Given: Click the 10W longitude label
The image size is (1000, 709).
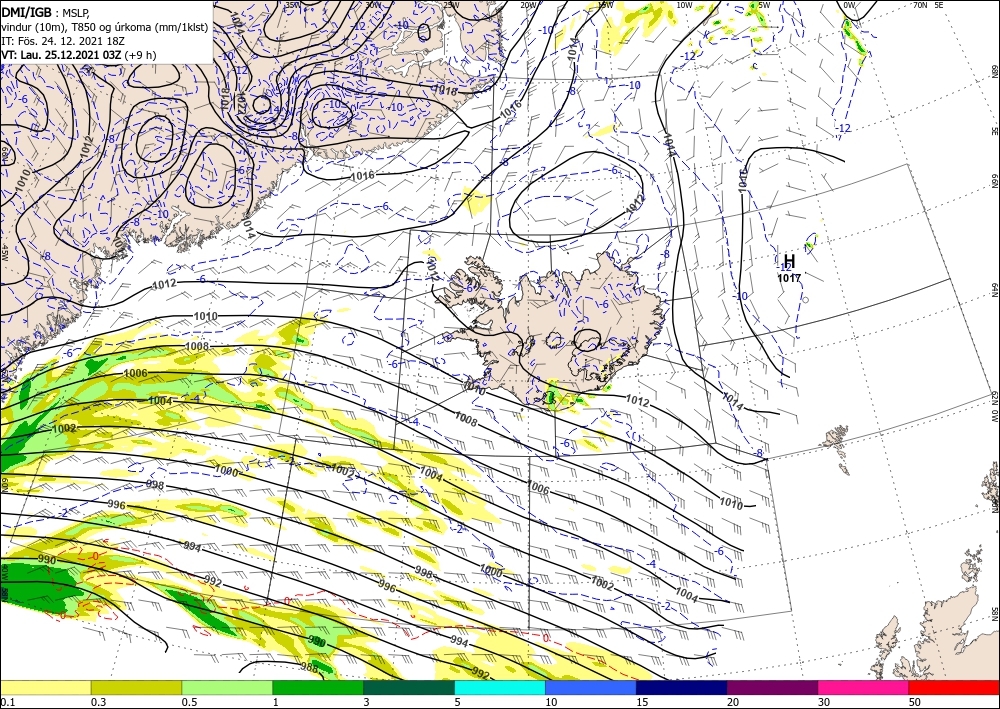Looking at the screenshot, I should point(684,4).
